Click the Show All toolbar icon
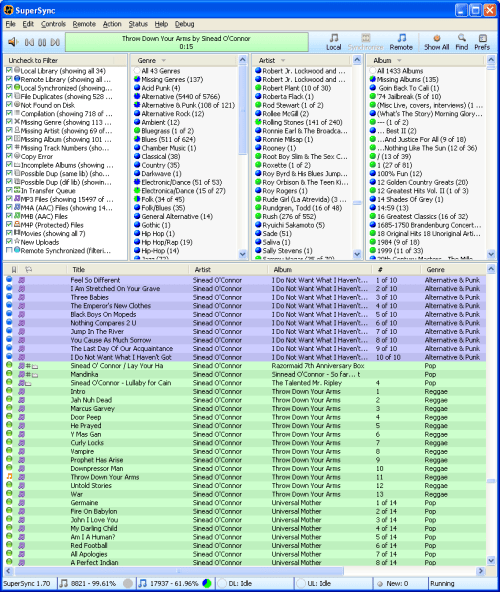The height and width of the screenshot is (592, 500). pyautogui.click(x=436, y=42)
